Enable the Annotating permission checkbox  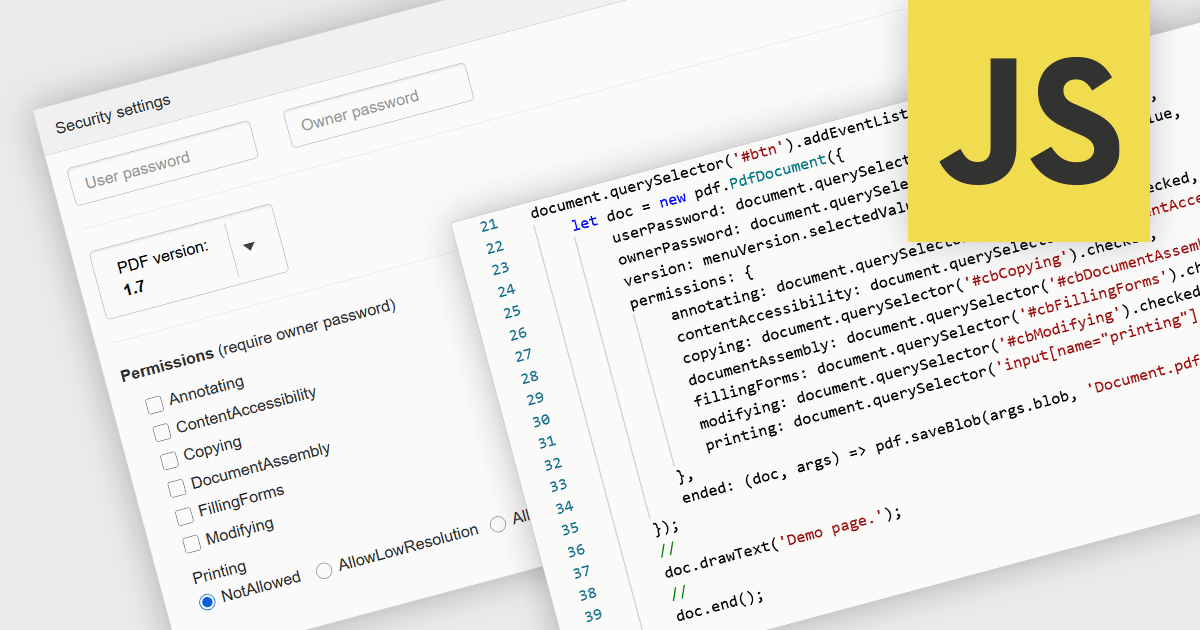pyautogui.click(x=155, y=405)
